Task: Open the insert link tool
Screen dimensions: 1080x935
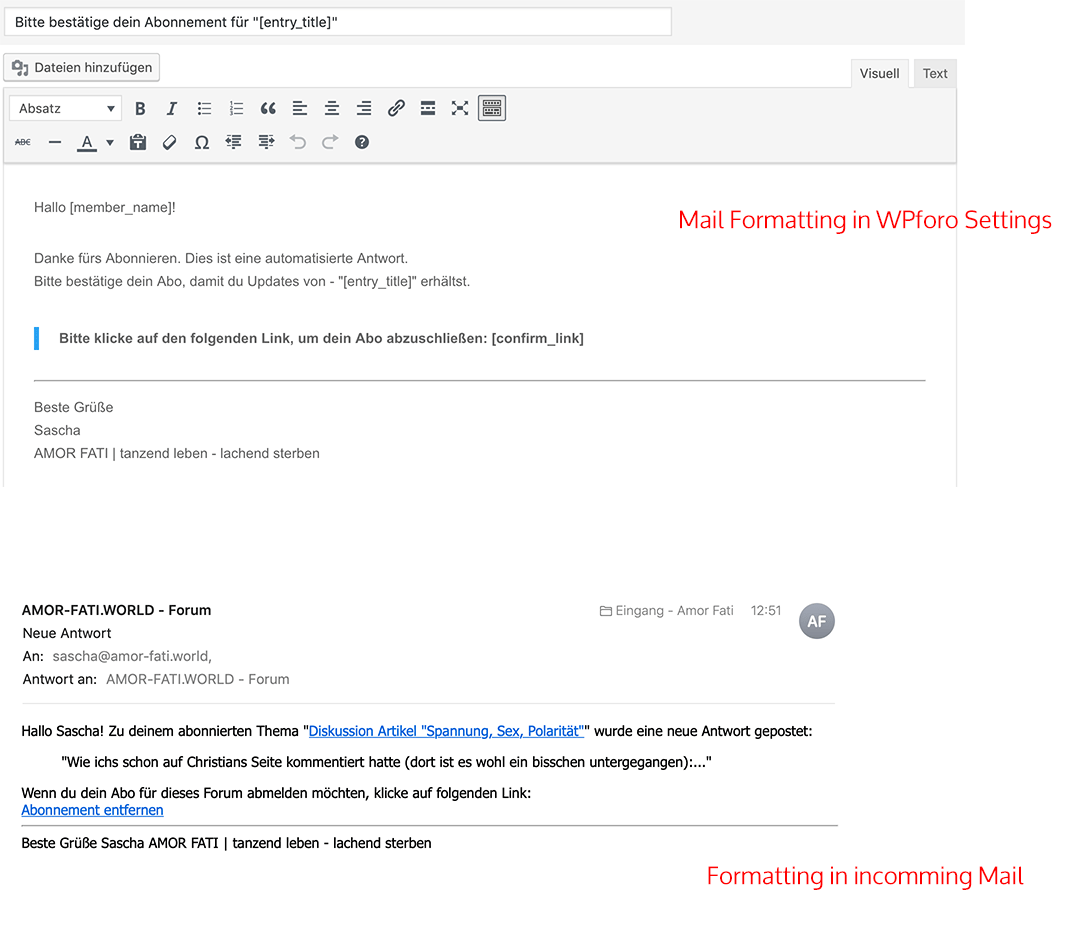Action: click(396, 108)
